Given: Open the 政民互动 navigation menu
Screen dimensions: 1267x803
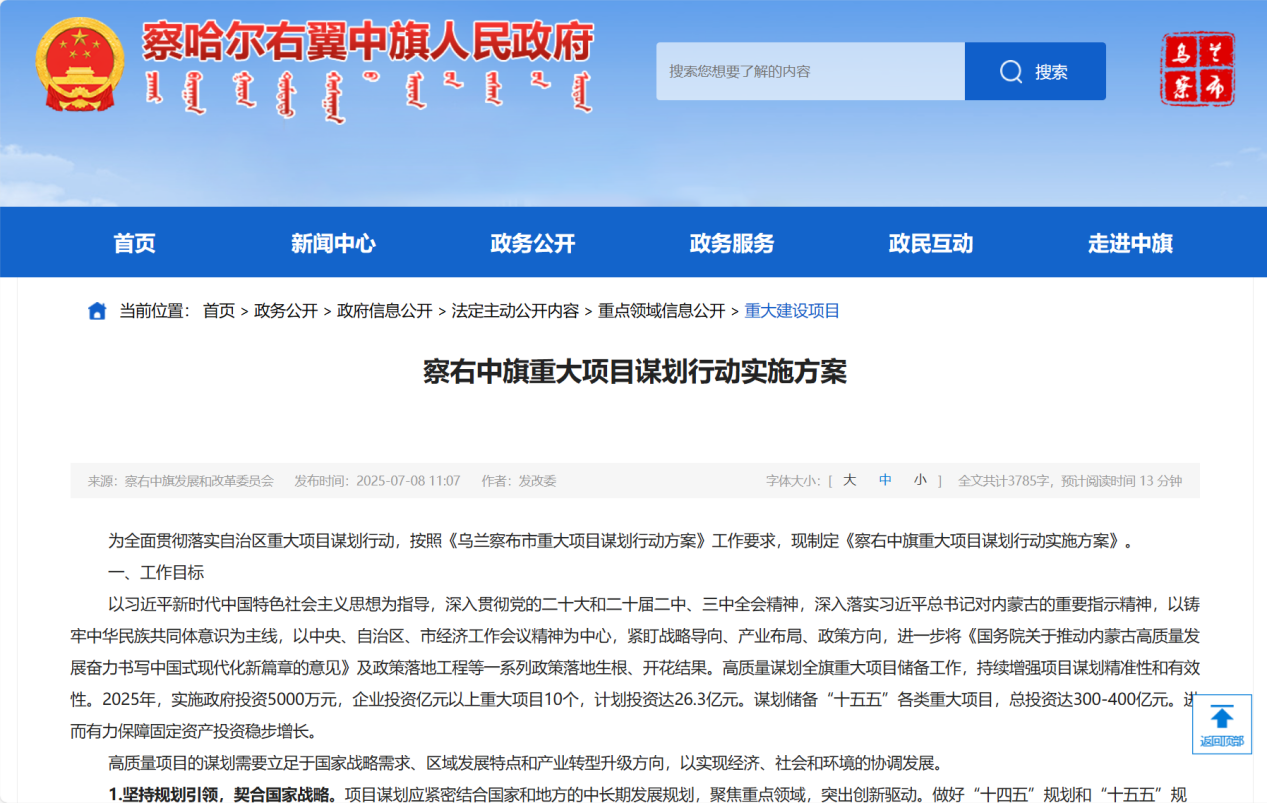Looking at the screenshot, I should [930, 242].
